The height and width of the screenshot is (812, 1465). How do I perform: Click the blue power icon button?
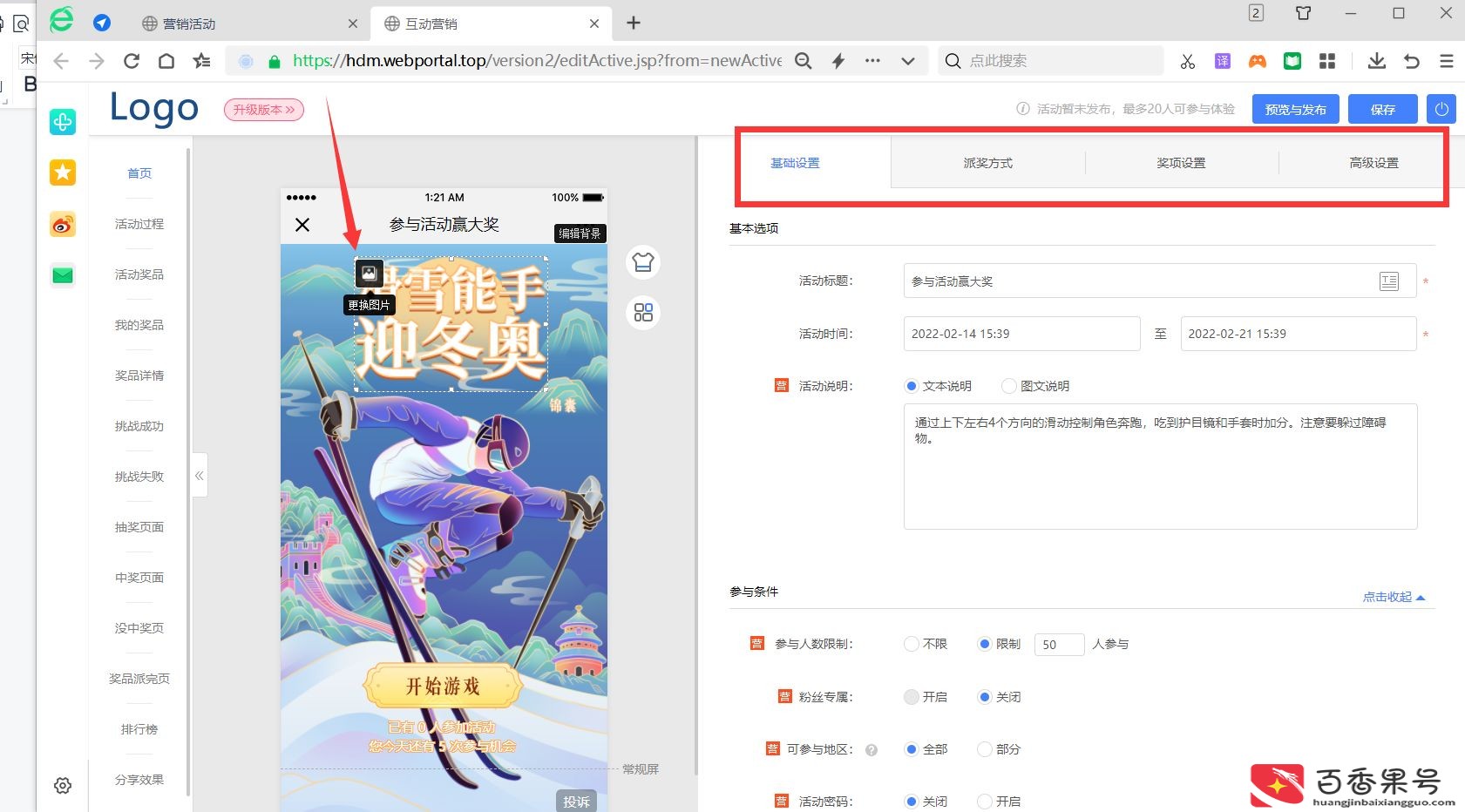coord(1441,109)
